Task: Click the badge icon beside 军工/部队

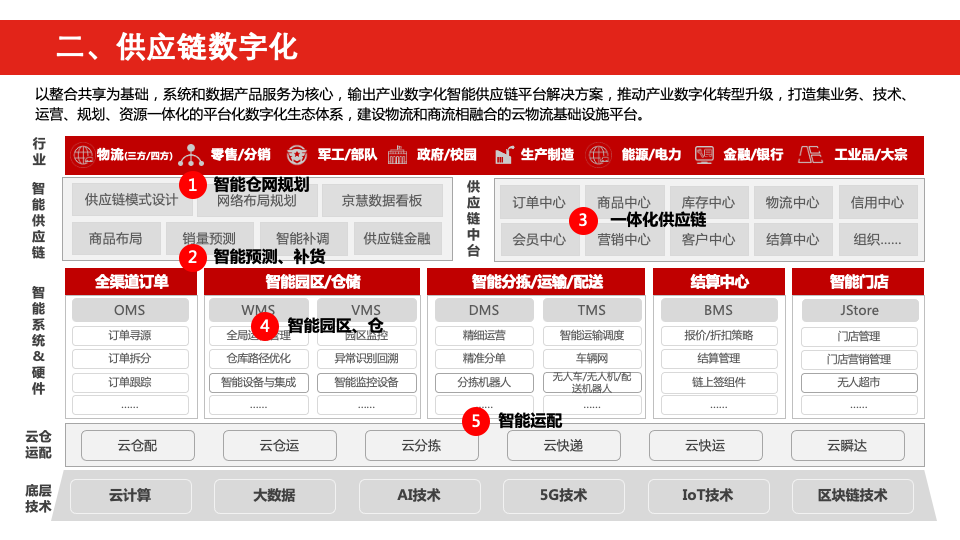Action: coord(297,155)
